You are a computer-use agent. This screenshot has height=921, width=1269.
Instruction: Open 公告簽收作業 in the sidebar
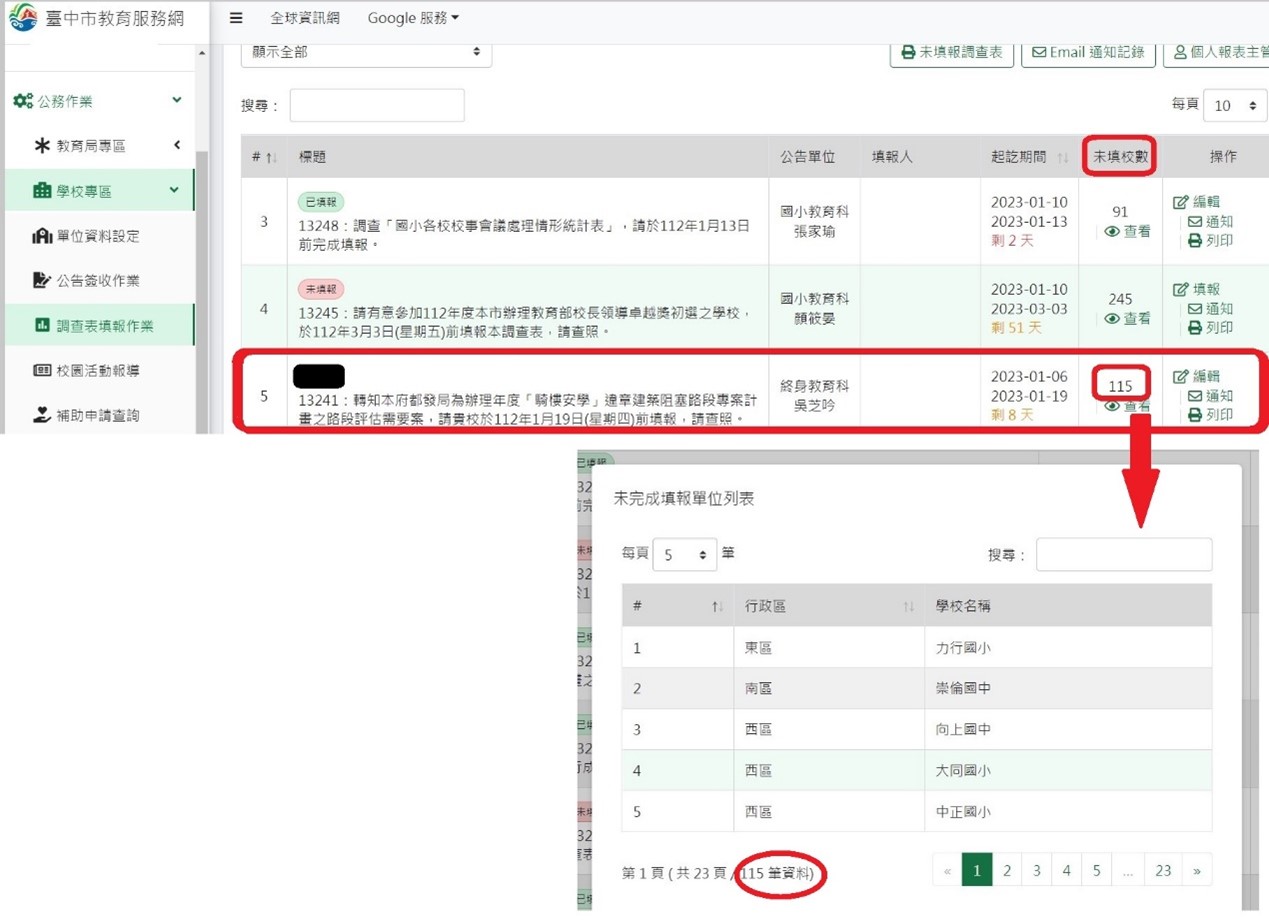(97, 281)
